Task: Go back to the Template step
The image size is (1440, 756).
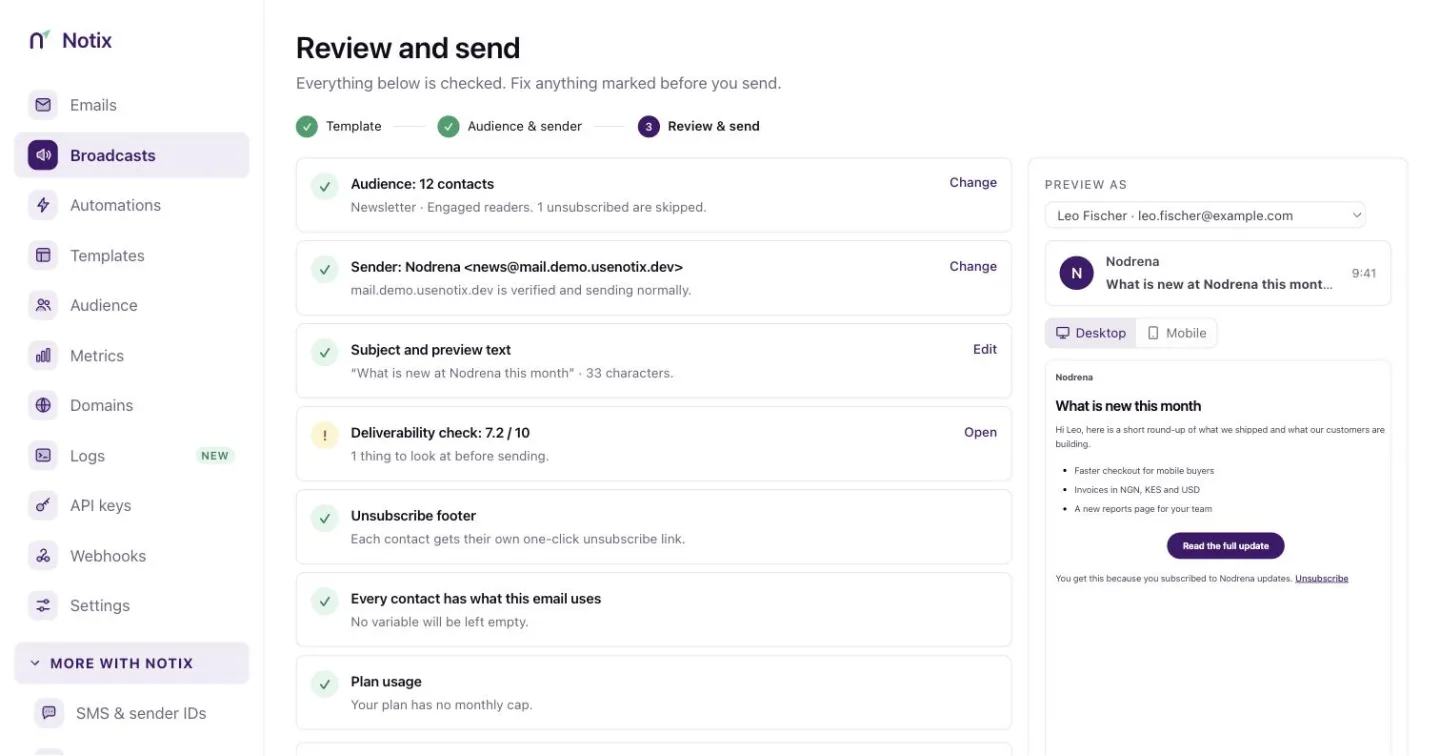Action: [339, 126]
